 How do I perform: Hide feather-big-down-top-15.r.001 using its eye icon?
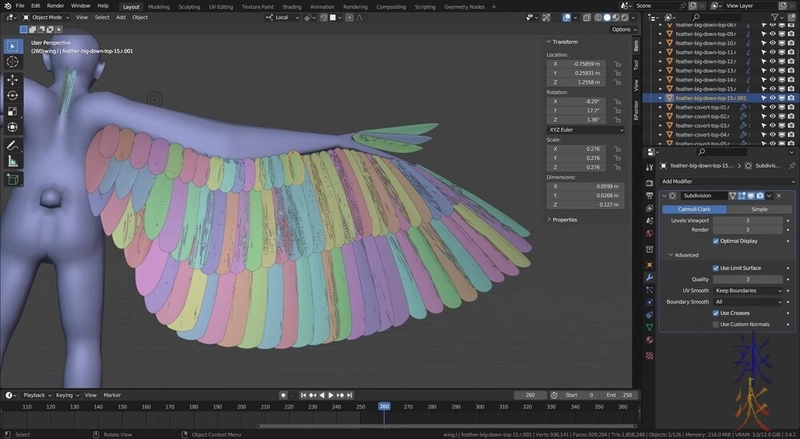[x=771, y=98]
